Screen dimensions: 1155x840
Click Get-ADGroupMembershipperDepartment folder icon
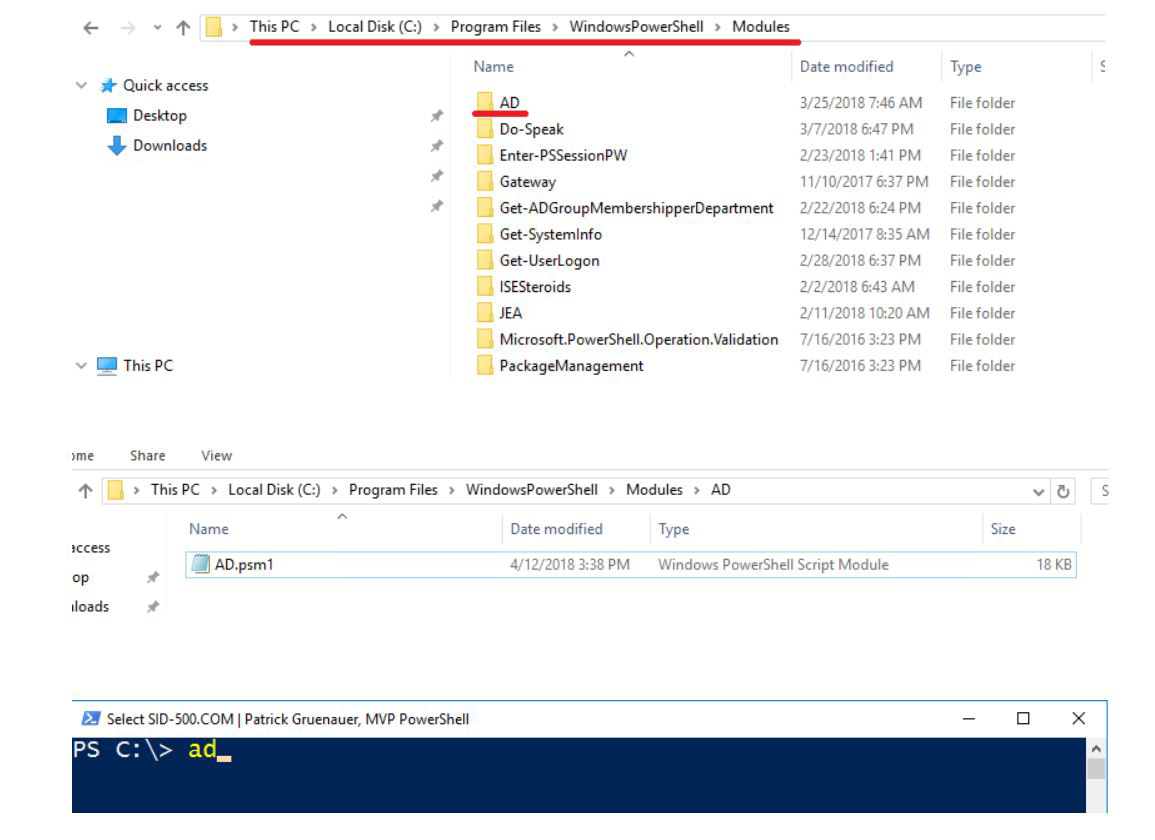[x=484, y=208]
